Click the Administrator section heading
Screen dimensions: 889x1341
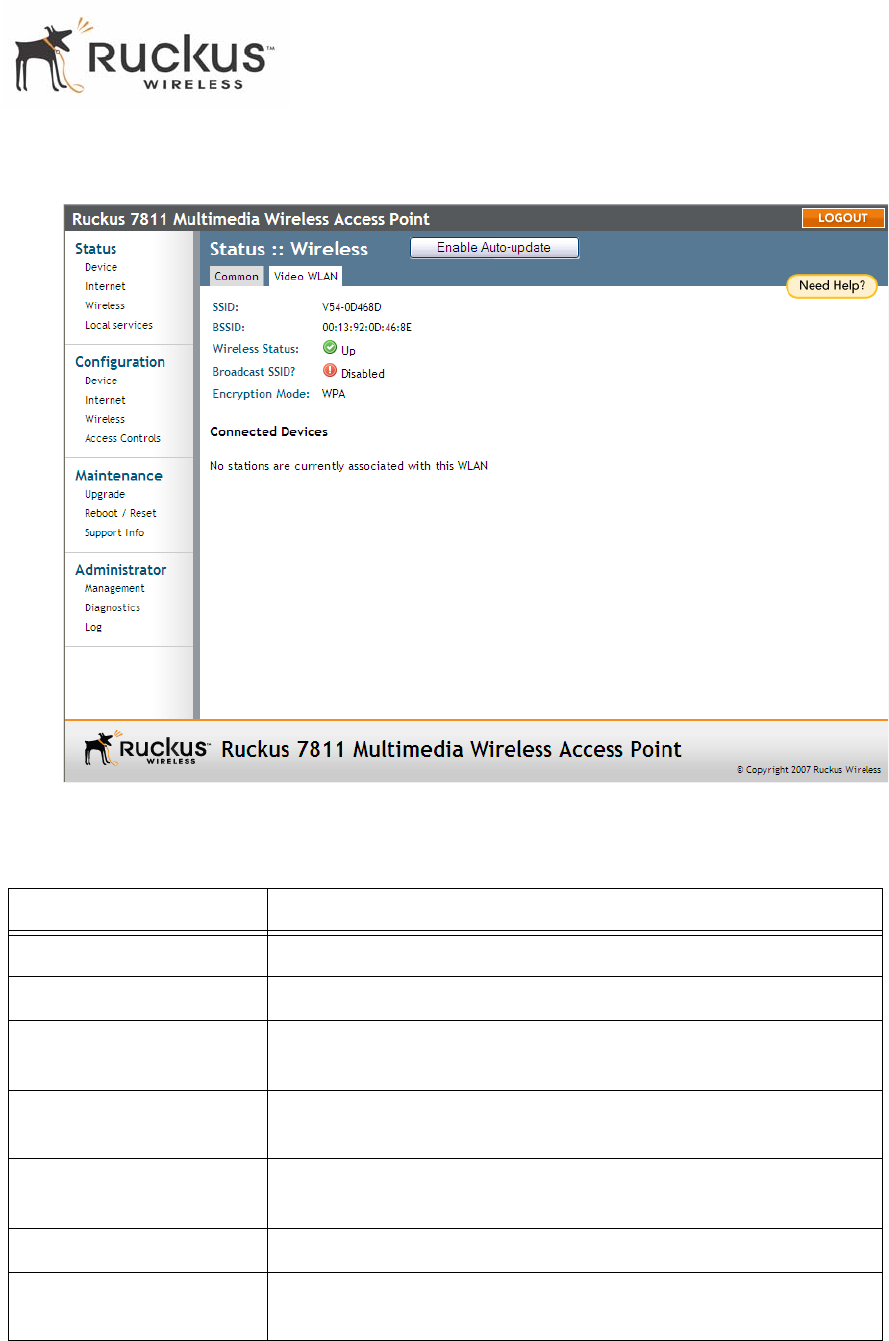click(121, 570)
